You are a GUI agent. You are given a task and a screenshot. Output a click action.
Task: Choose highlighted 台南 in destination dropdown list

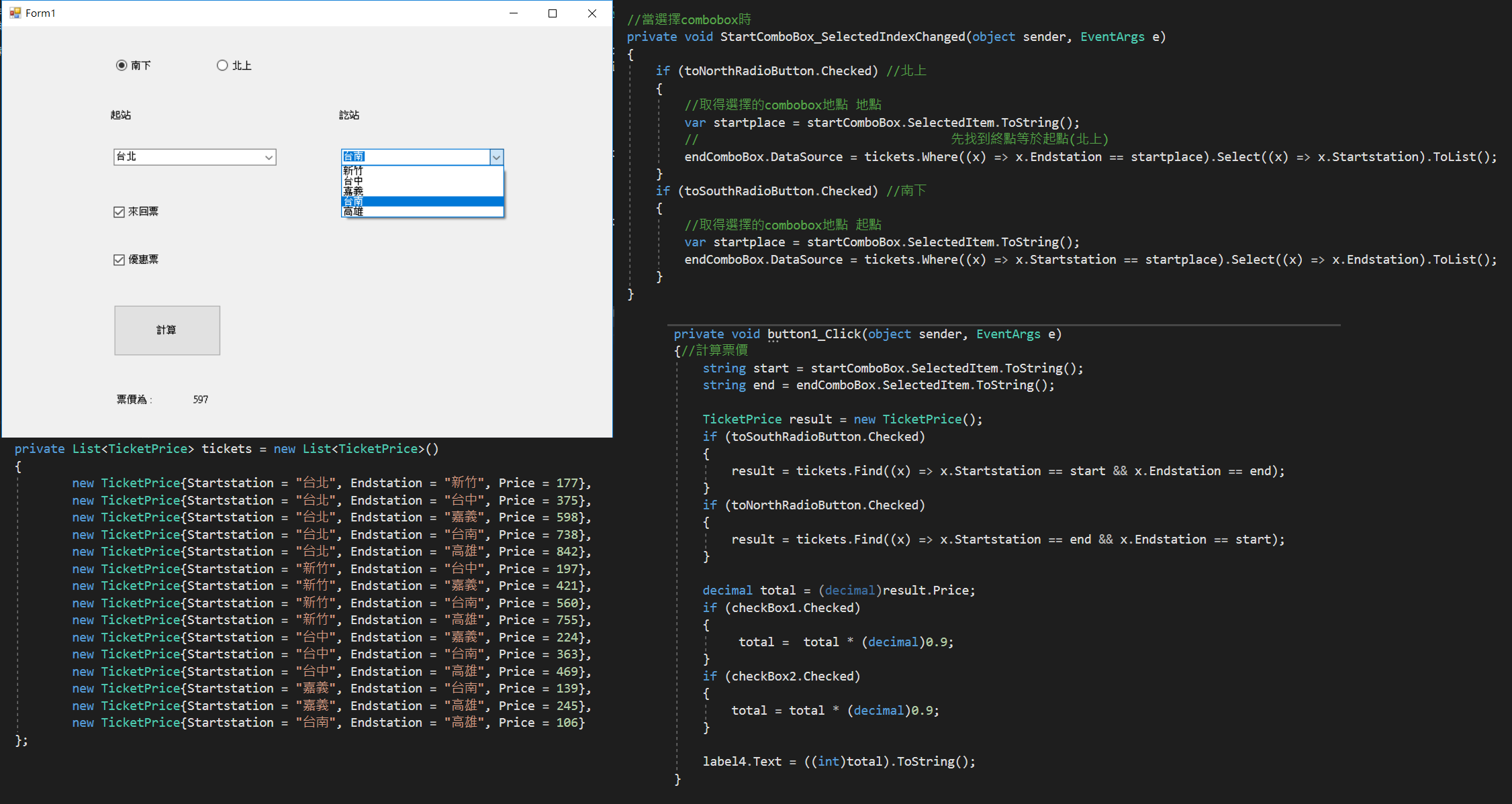[x=422, y=201]
